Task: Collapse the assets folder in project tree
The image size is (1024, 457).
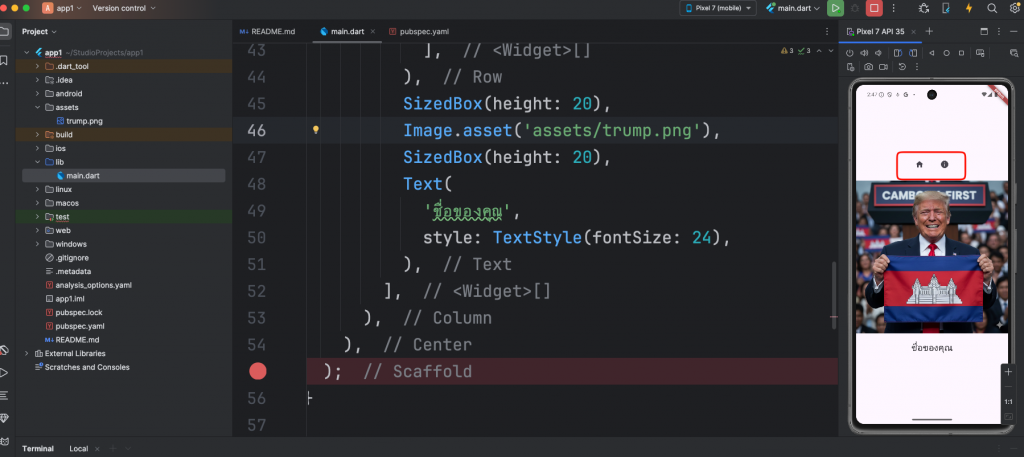Action: [38, 107]
